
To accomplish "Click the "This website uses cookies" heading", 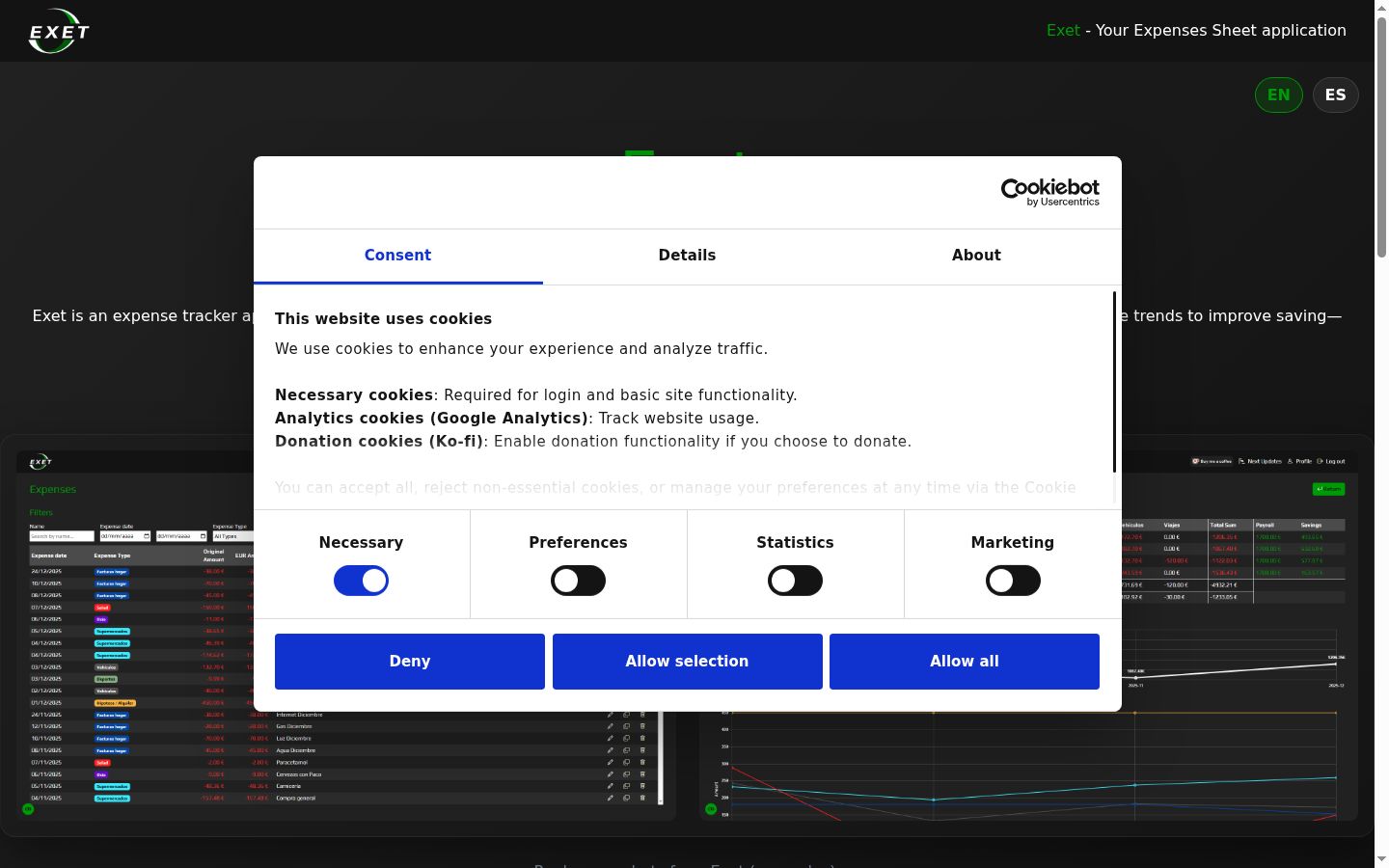I will 383,319.
